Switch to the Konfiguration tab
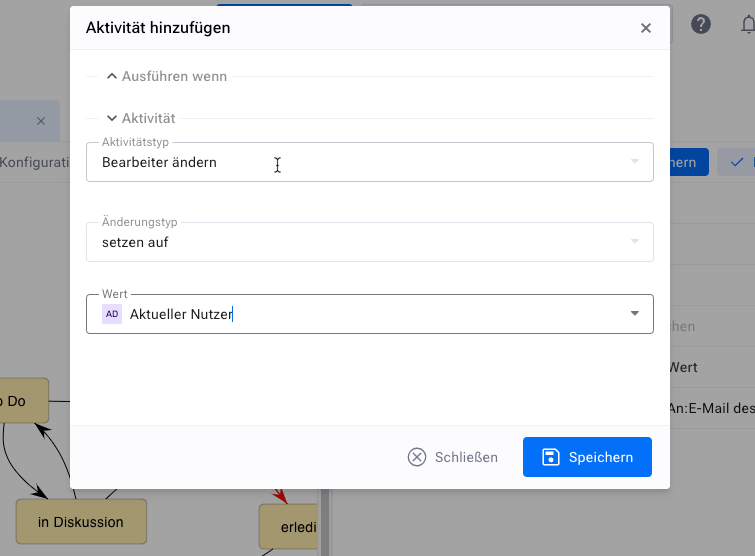 pos(33,162)
